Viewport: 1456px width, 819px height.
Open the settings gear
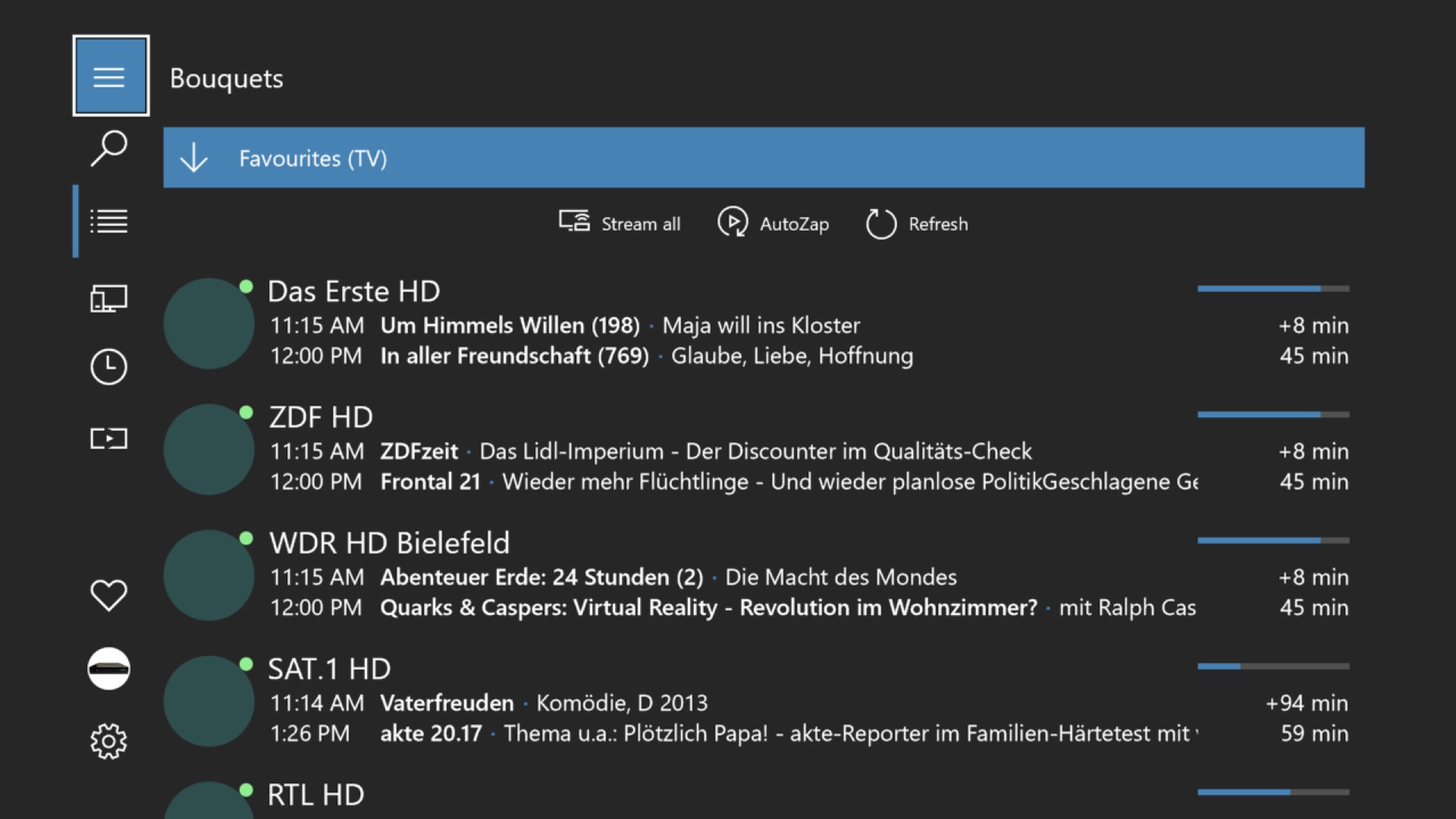click(109, 741)
